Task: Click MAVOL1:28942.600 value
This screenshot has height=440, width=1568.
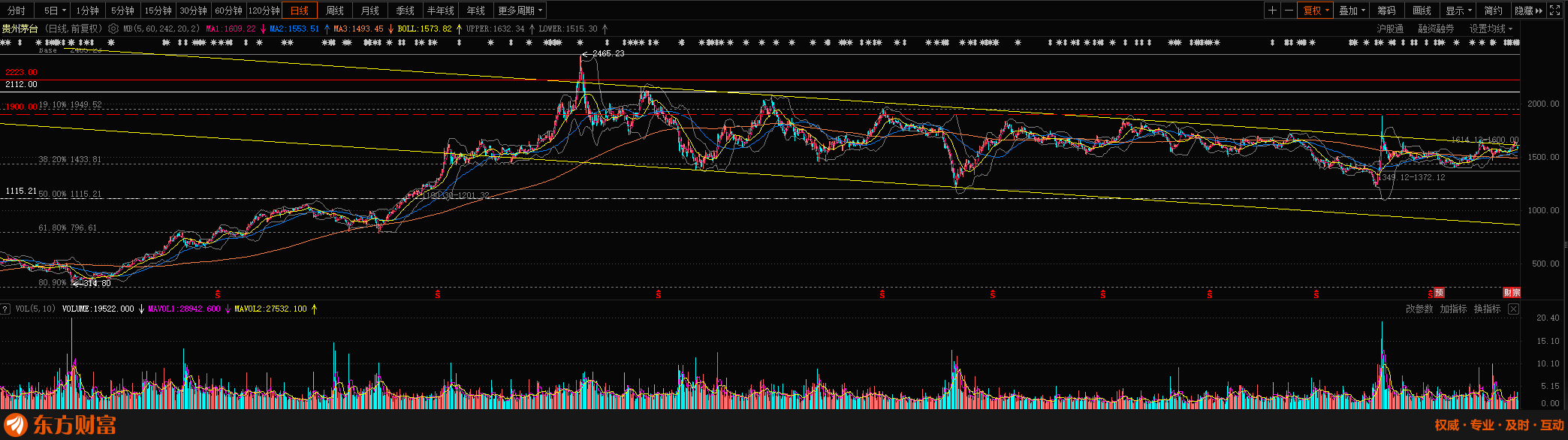Action: [185, 309]
